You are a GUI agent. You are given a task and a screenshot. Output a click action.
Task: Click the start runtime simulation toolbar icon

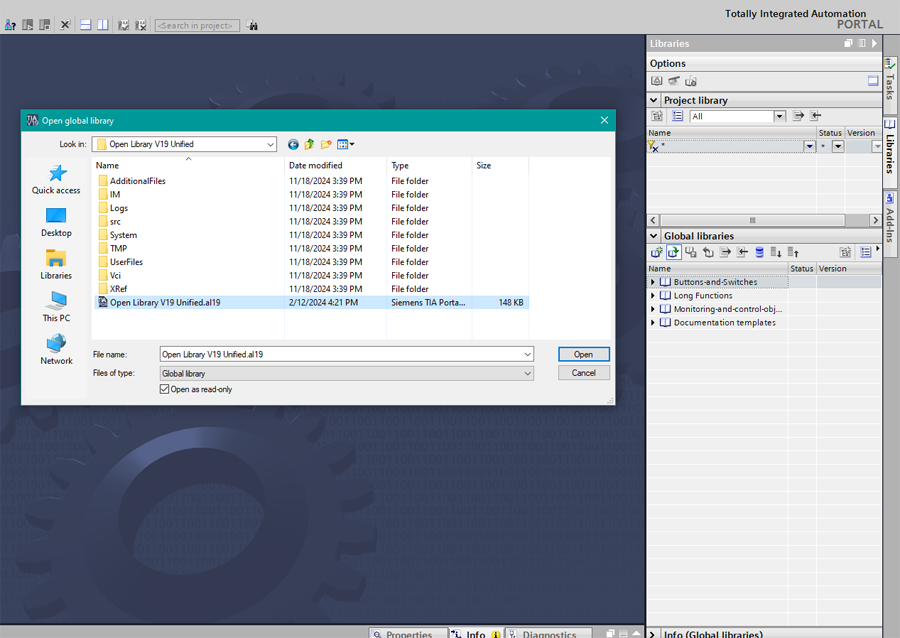28,25
